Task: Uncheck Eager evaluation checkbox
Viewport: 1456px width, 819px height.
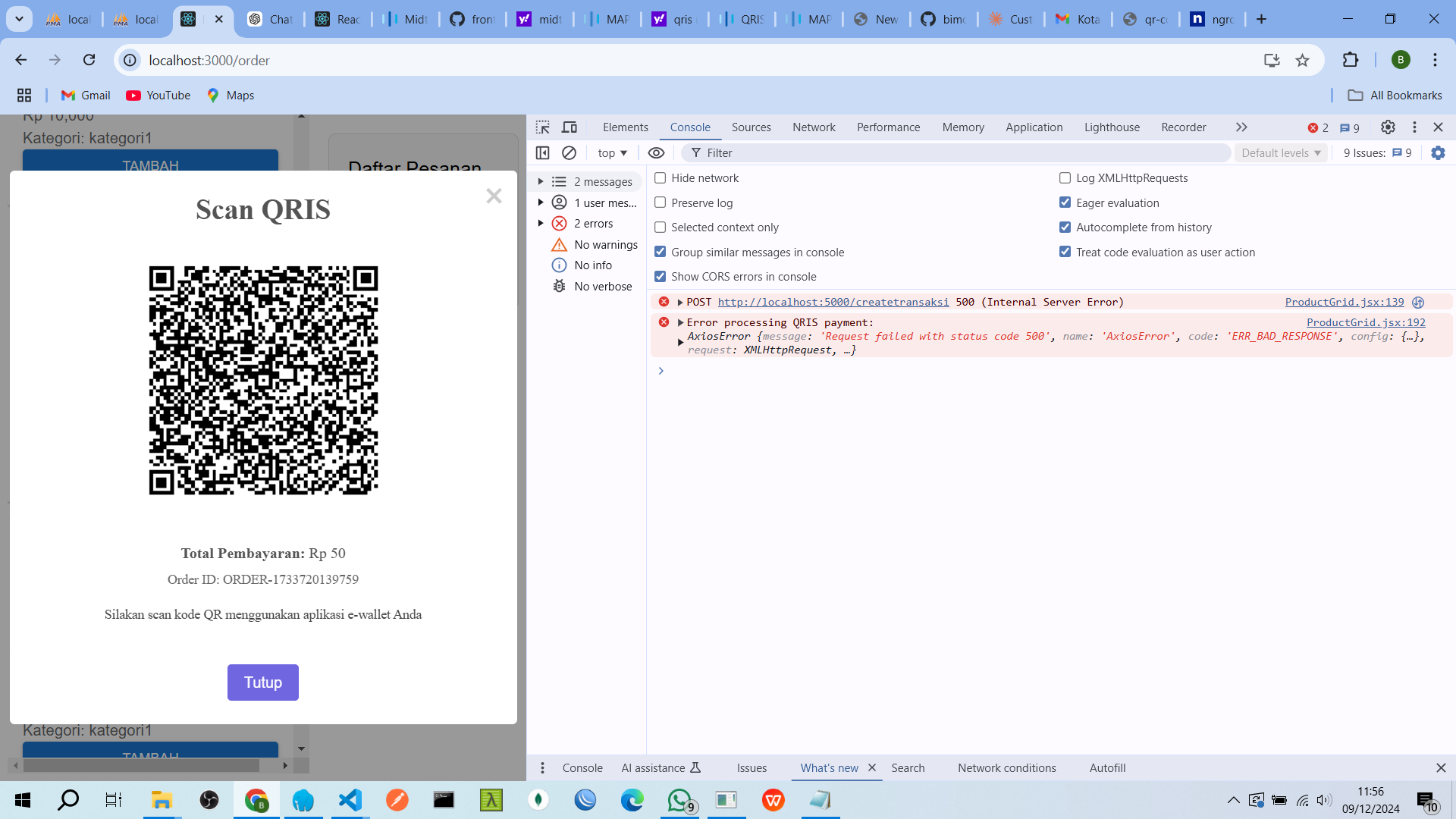Action: [1065, 202]
